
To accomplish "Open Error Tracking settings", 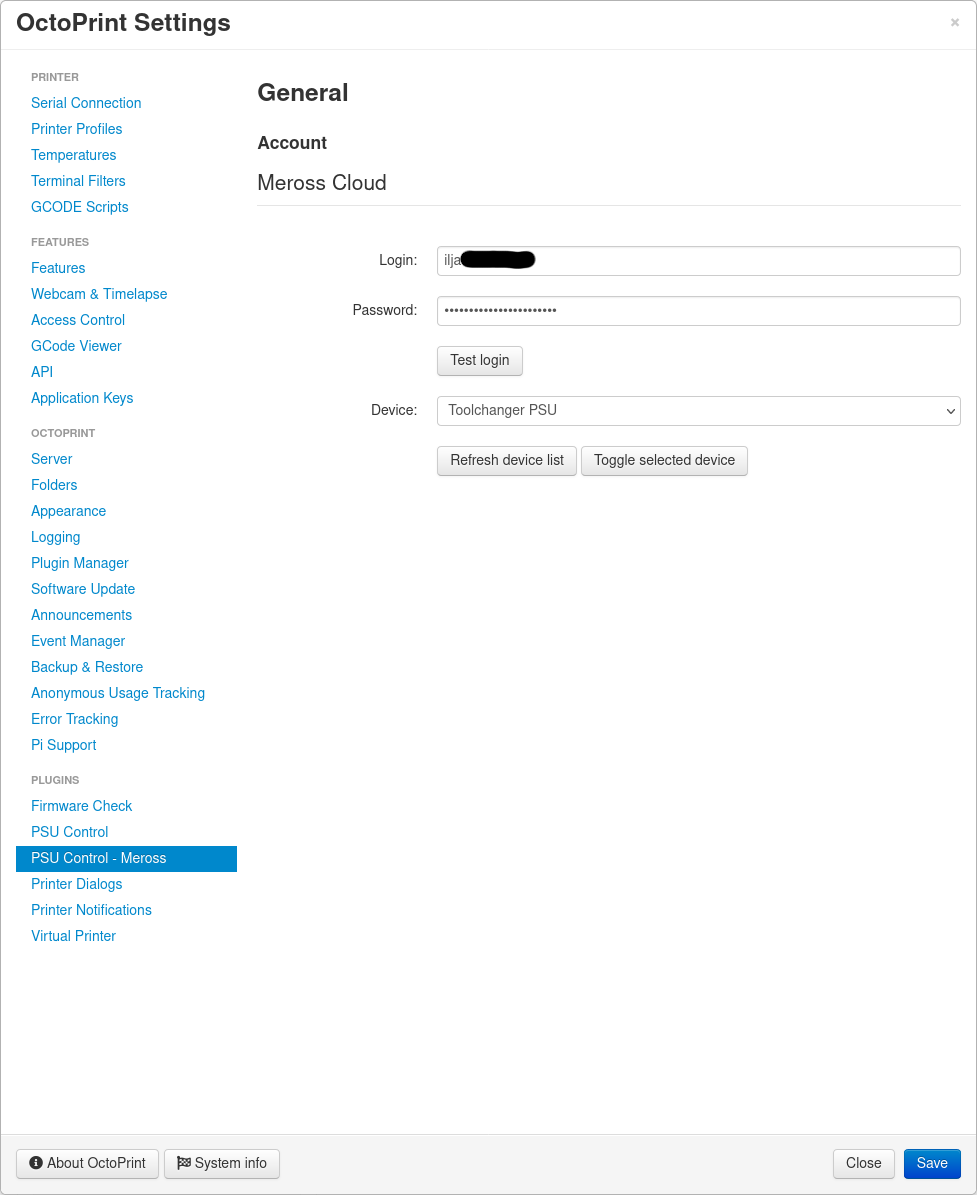I will point(75,717).
